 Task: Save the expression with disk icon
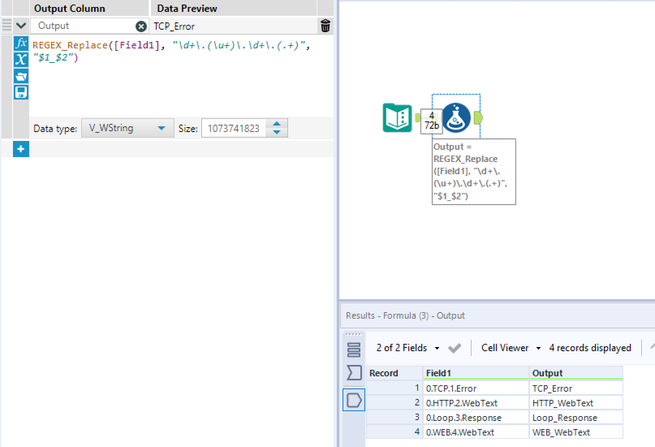pos(21,92)
